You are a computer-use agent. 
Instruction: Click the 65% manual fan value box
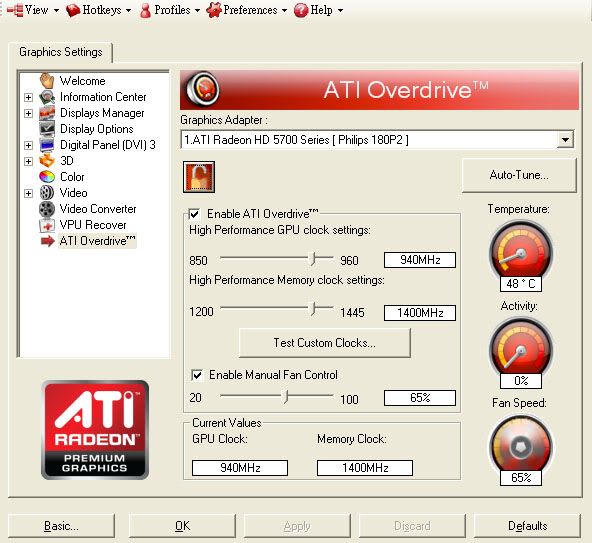pos(420,398)
